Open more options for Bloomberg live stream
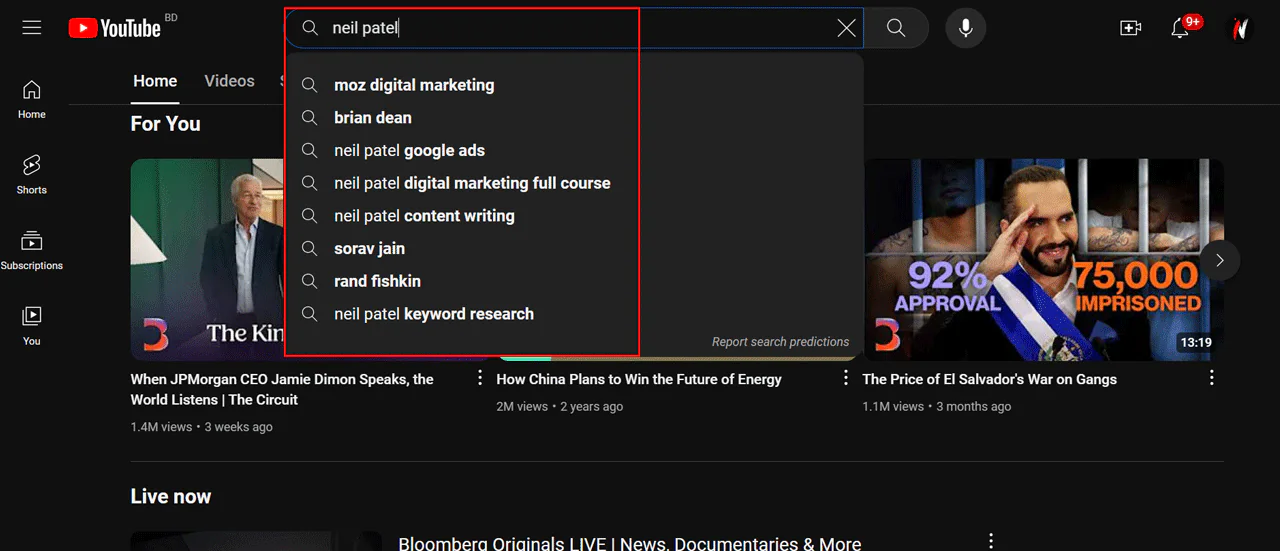The image size is (1280, 551). tap(991, 541)
